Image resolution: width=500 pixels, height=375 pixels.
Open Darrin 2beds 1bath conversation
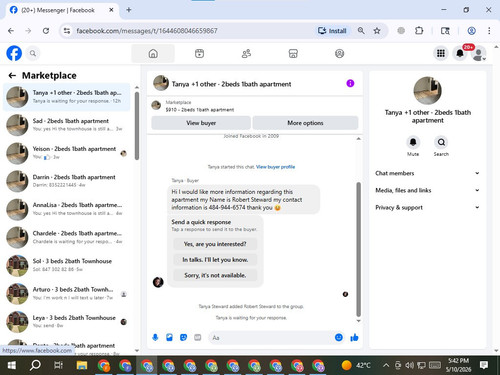[67, 181]
